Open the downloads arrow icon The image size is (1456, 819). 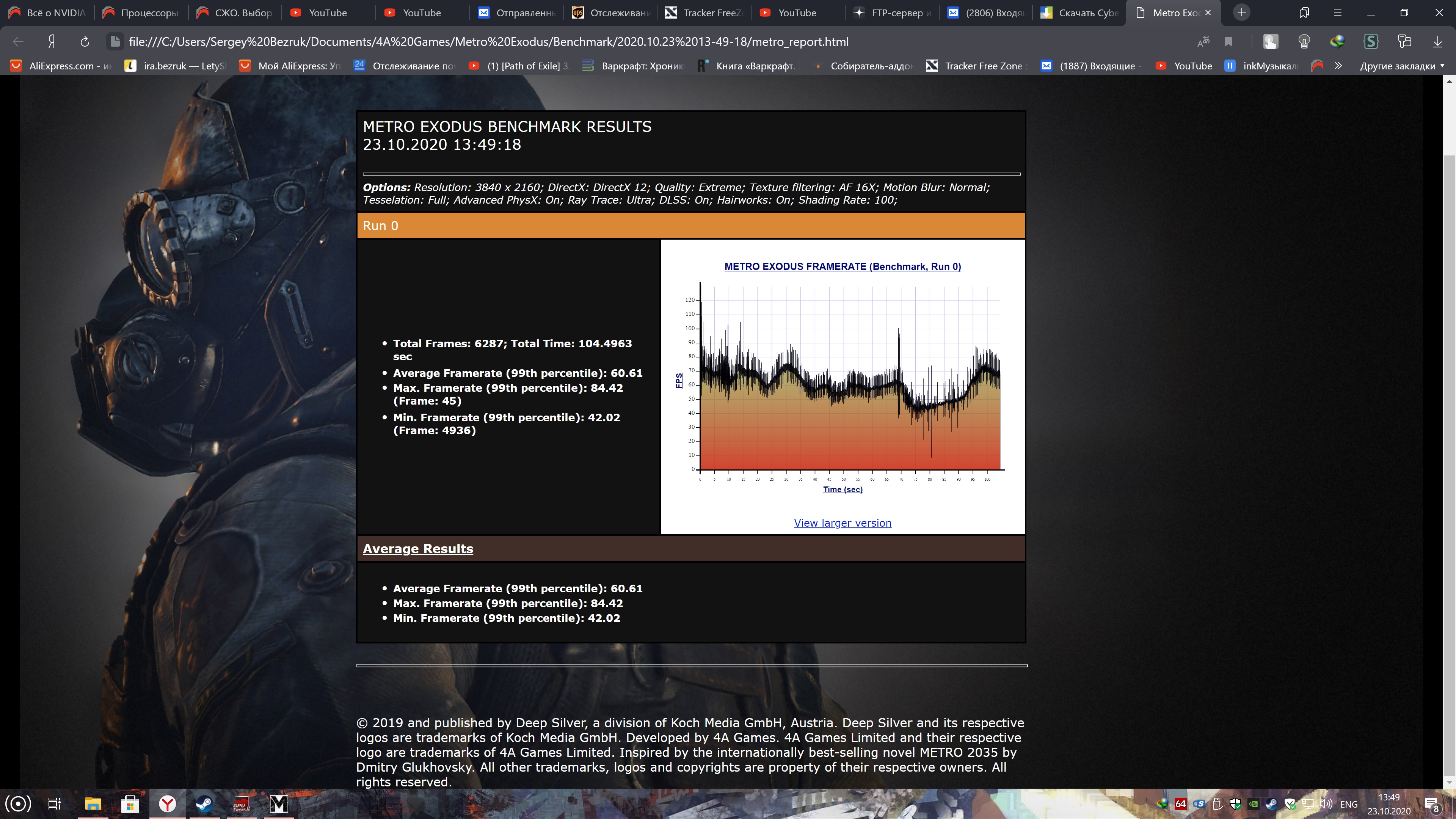1437,41
